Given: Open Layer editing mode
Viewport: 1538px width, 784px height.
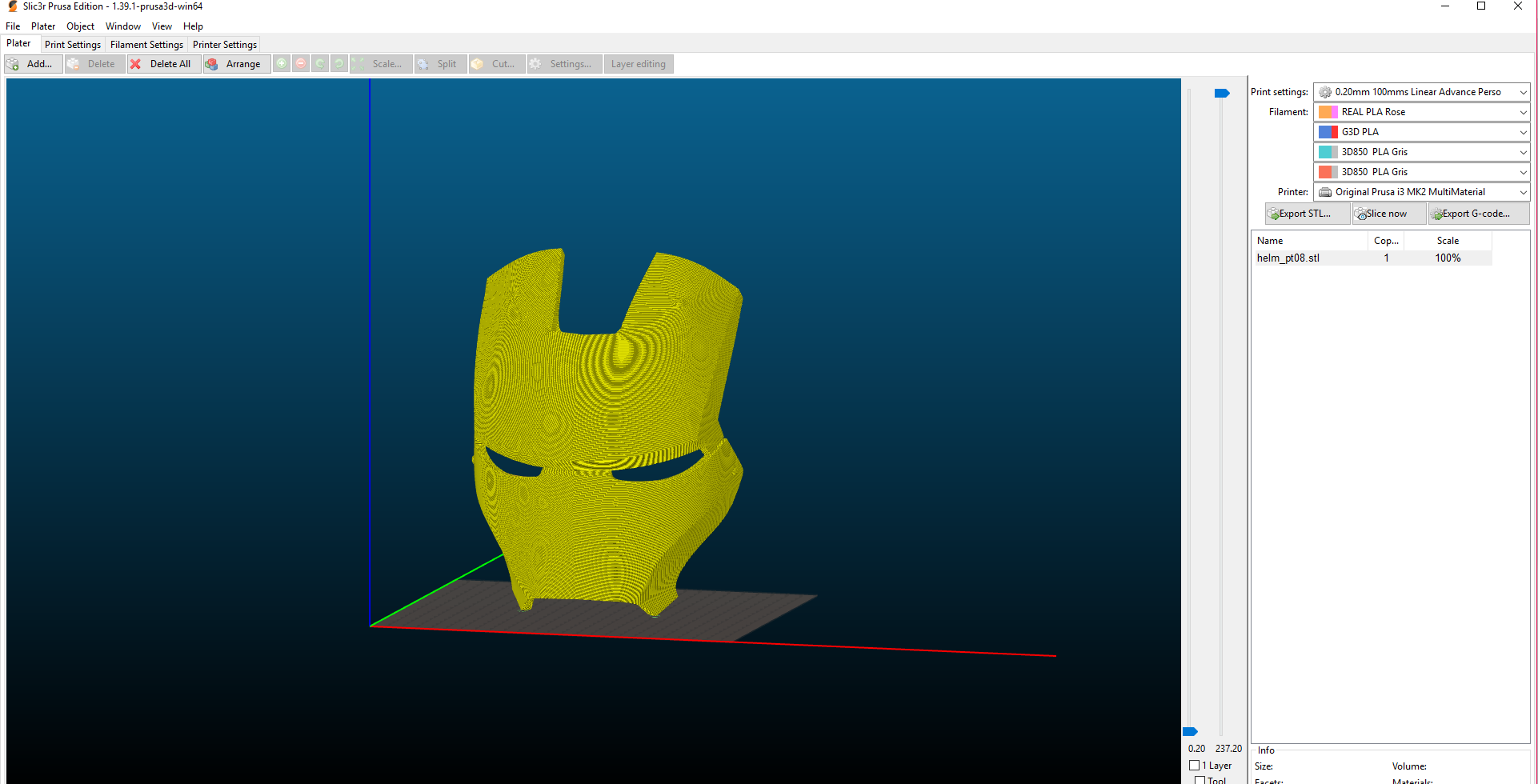Looking at the screenshot, I should [639, 64].
